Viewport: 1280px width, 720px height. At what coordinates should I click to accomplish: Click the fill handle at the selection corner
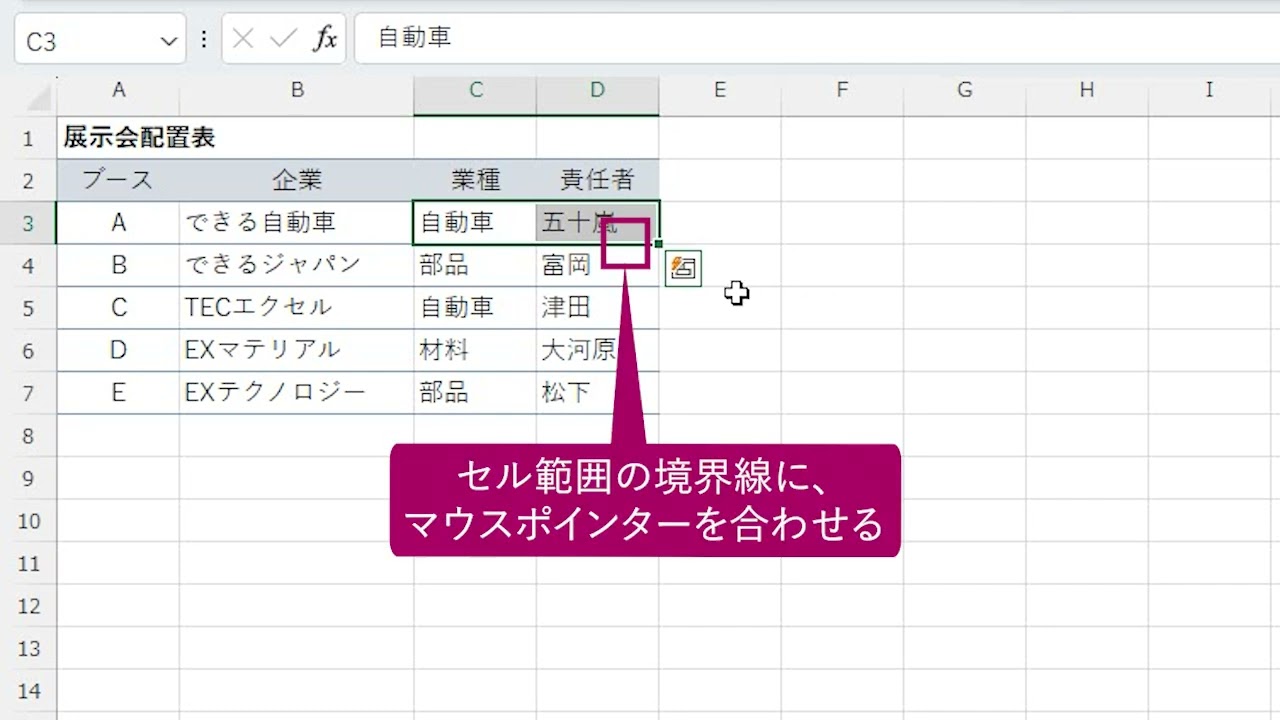coord(658,244)
